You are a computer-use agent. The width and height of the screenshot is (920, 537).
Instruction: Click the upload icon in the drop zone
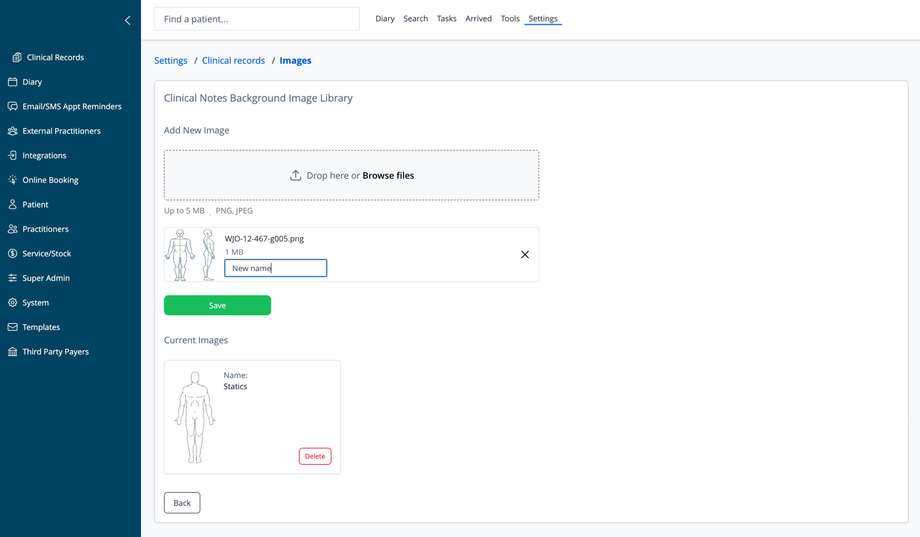coord(295,175)
